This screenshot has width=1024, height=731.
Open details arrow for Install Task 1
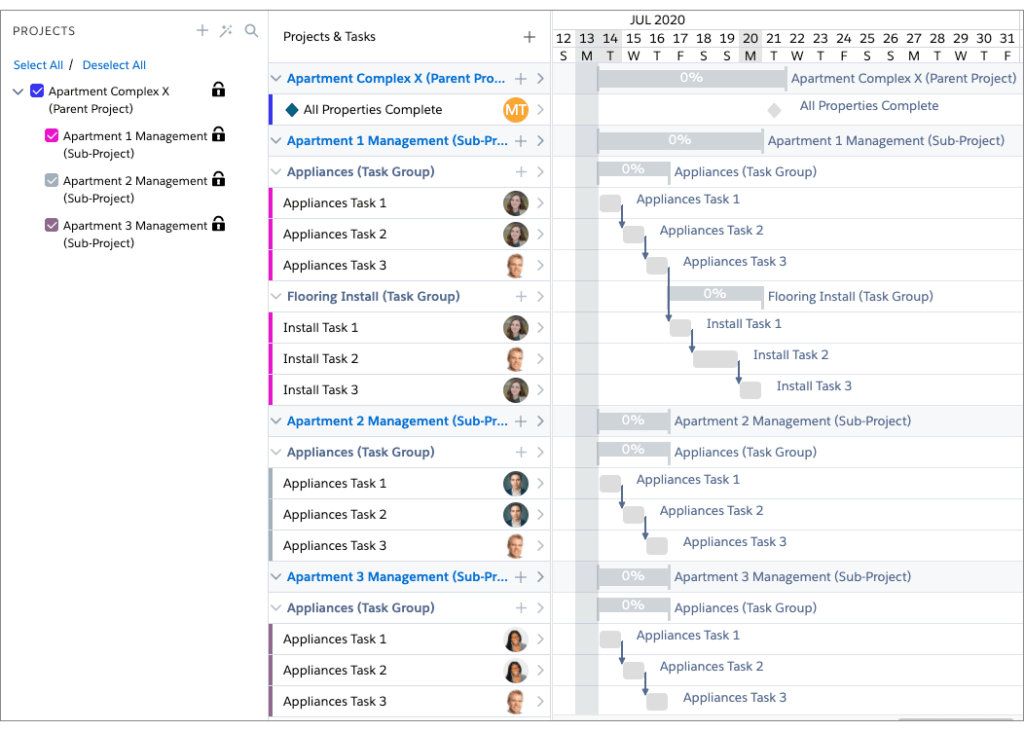point(540,328)
